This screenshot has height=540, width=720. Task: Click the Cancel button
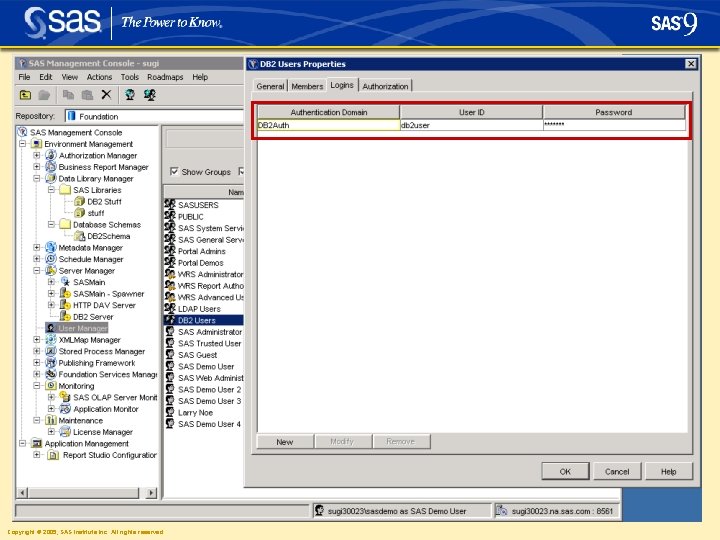[x=617, y=472]
